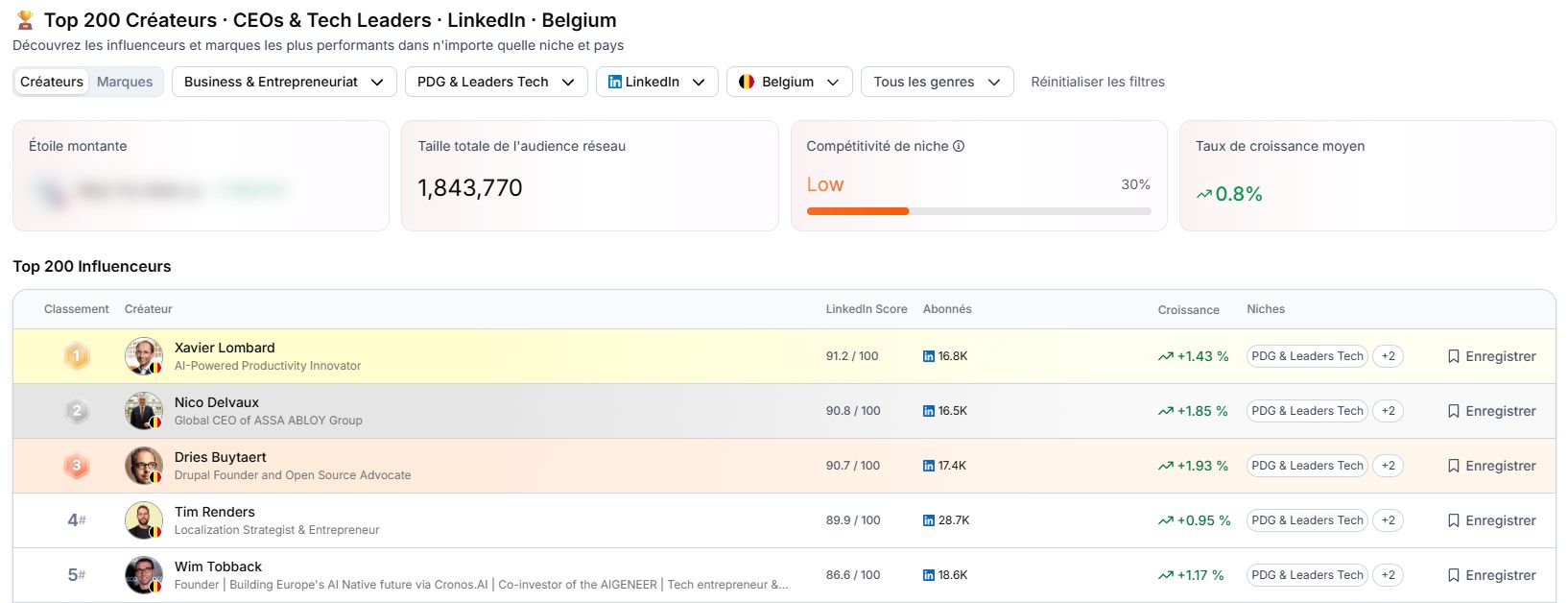1568x603 pixels.
Task: Click the Abonnés column header
Action: click(947, 309)
